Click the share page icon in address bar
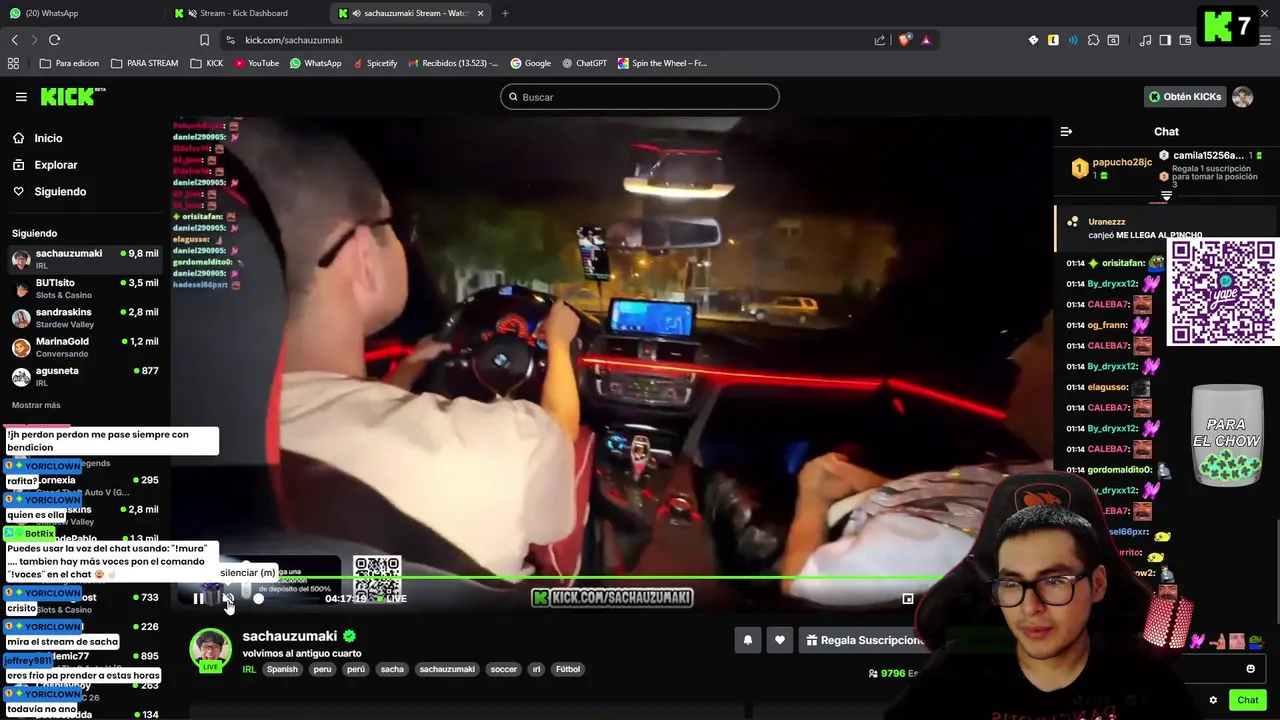The image size is (1280, 720). click(x=880, y=40)
